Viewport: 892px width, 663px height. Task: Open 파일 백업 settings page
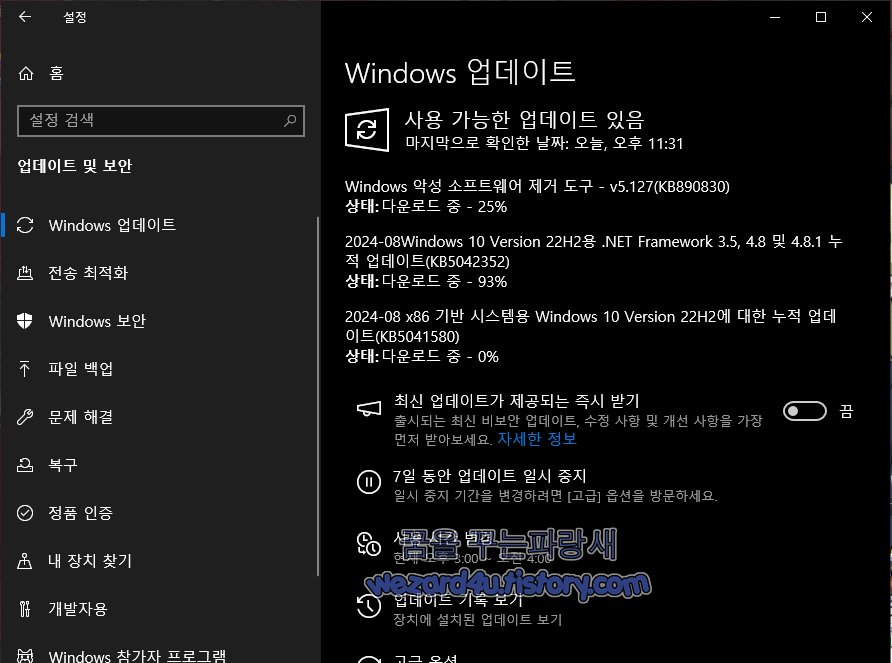tap(159, 369)
